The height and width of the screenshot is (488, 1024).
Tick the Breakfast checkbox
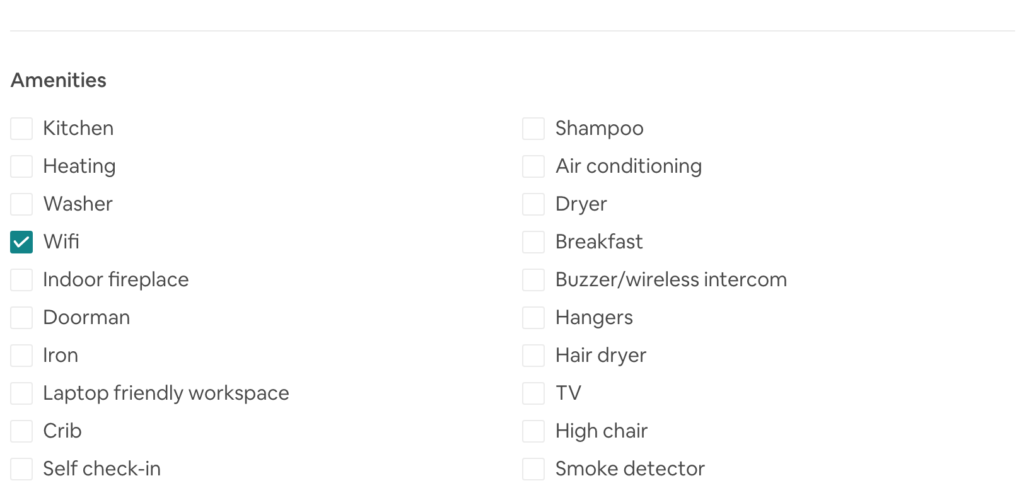[534, 242]
